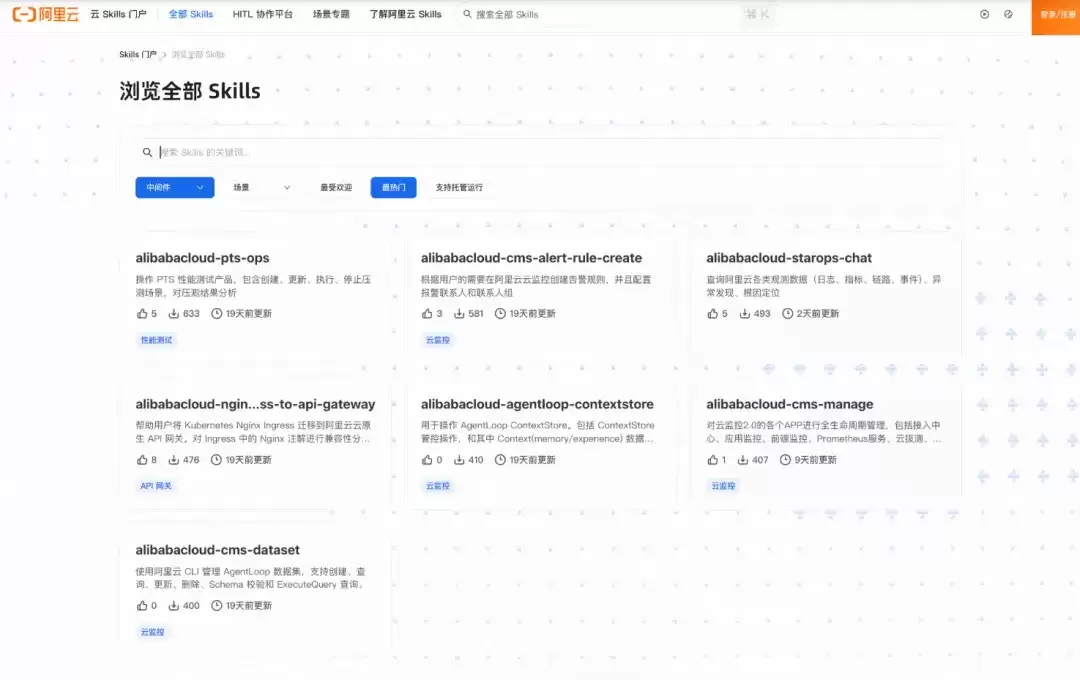Viewport: 1080px width, 680px height.
Task: Click 云监控 tag on cms-alert-rule-create card
Action: [437, 340]
